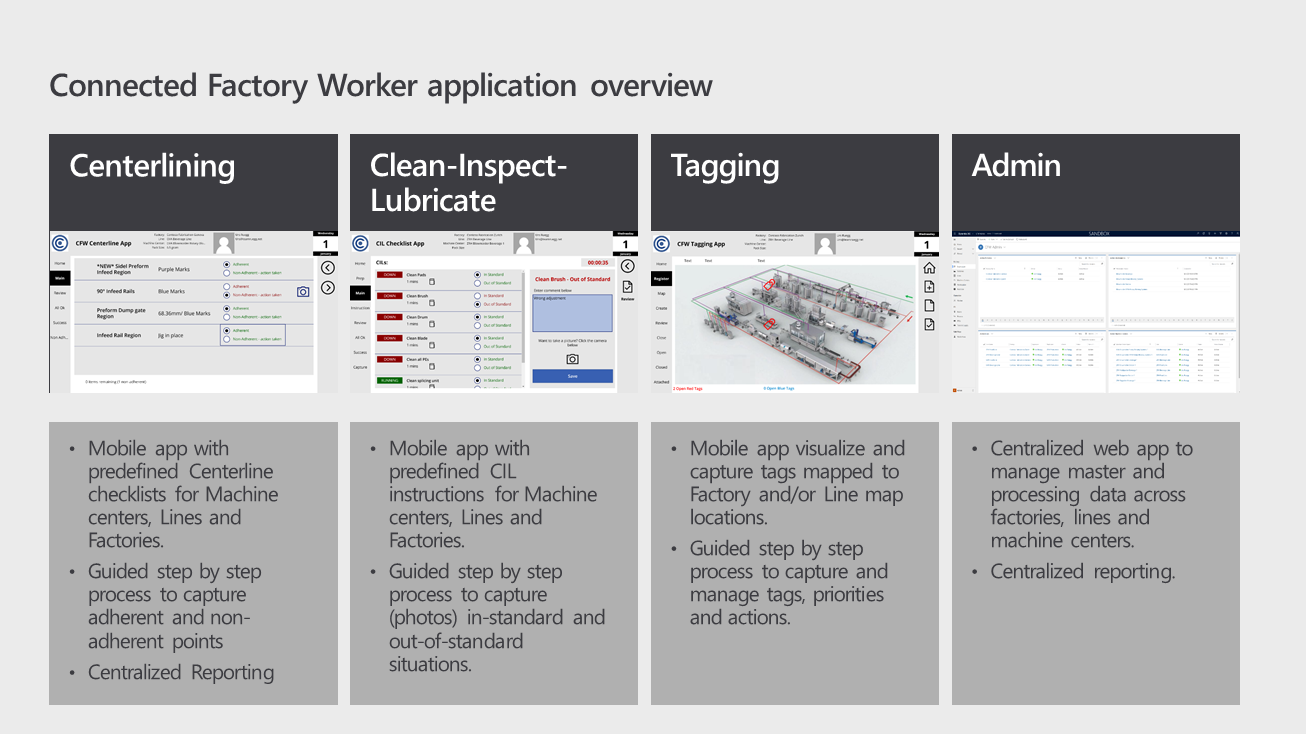Viewport: 1306px width, 734px height.
Task: Click the comment text box containing 'Wrong adjustment'
Action: [572, 313]
